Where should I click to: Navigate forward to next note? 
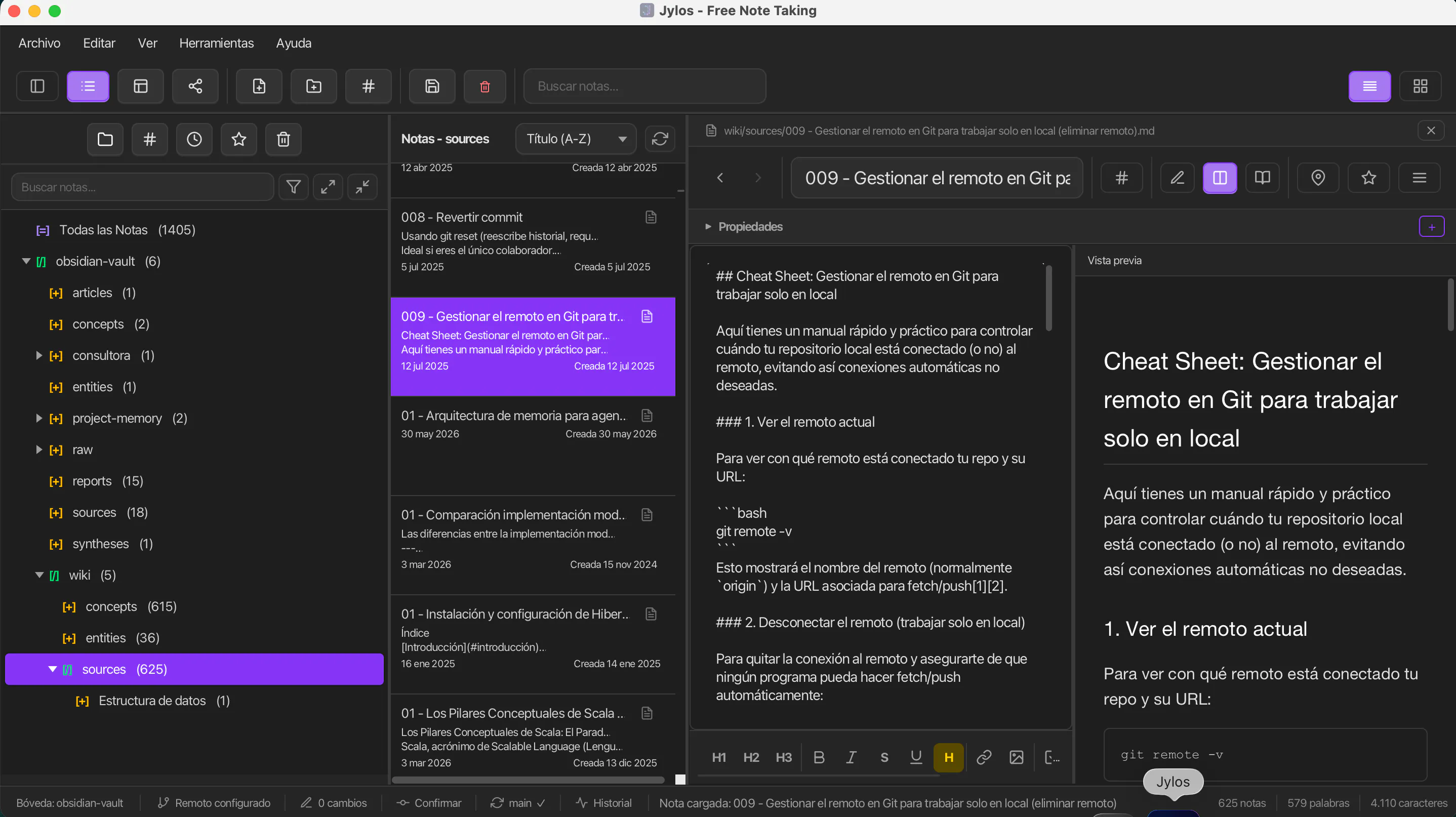[x=758, y=178]
